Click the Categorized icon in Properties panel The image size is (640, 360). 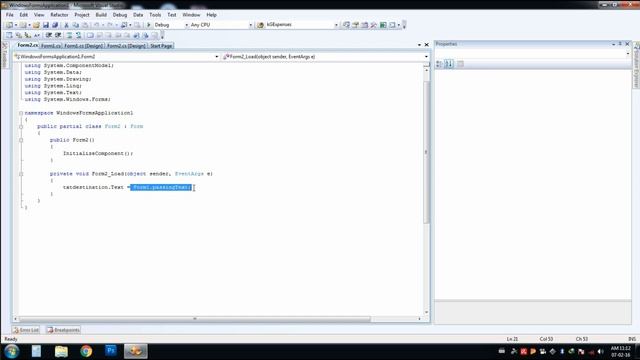(439, 64)
